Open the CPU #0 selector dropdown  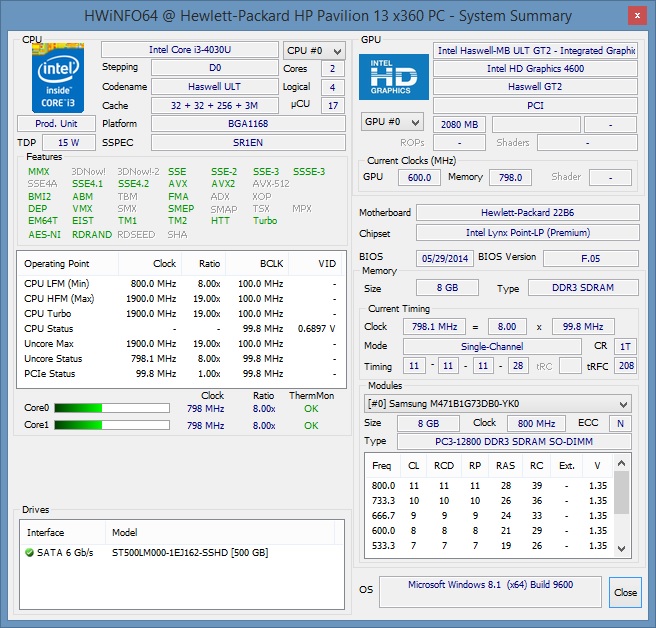(x=314, y=51)
